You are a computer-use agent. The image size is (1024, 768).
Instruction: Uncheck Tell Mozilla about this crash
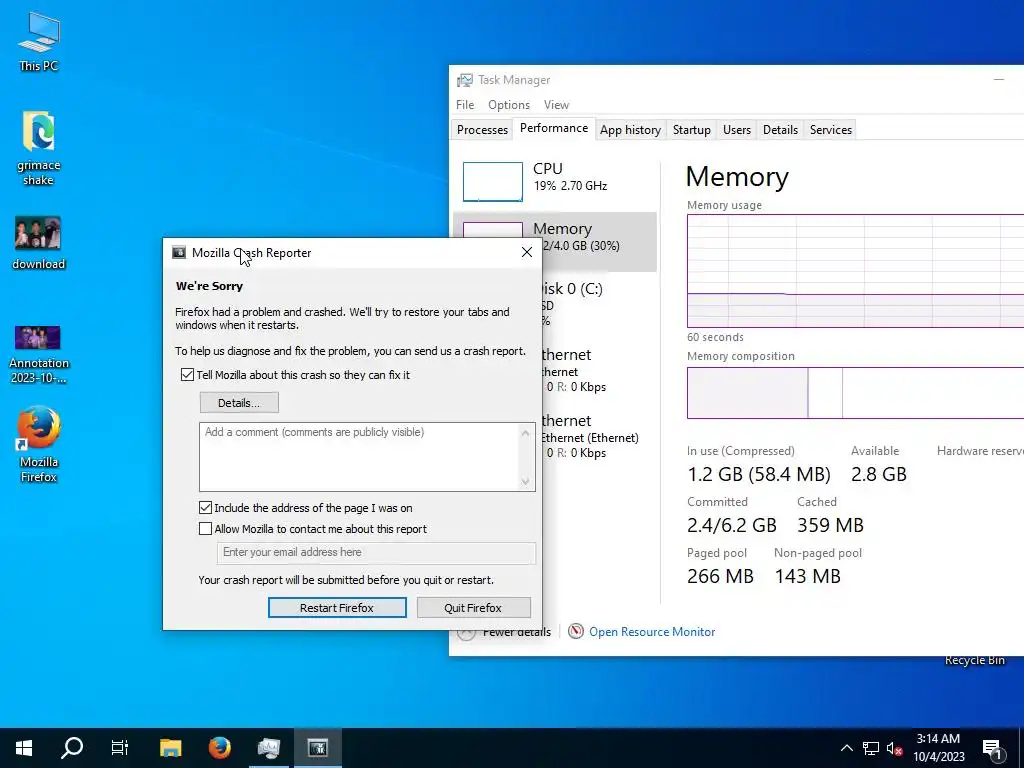coord(187,375)
